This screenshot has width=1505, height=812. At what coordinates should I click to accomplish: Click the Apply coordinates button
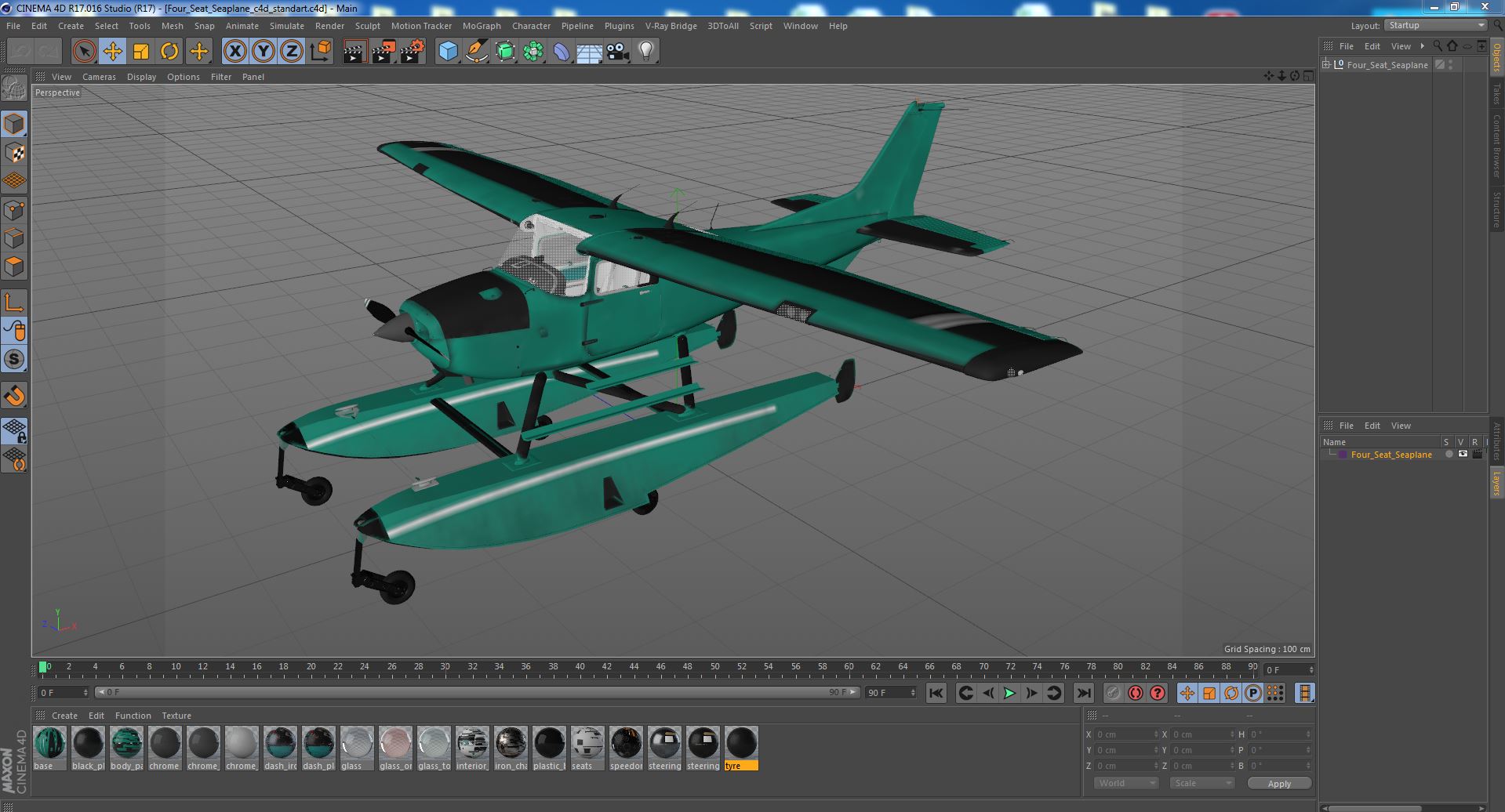(x=1279, y=783)
